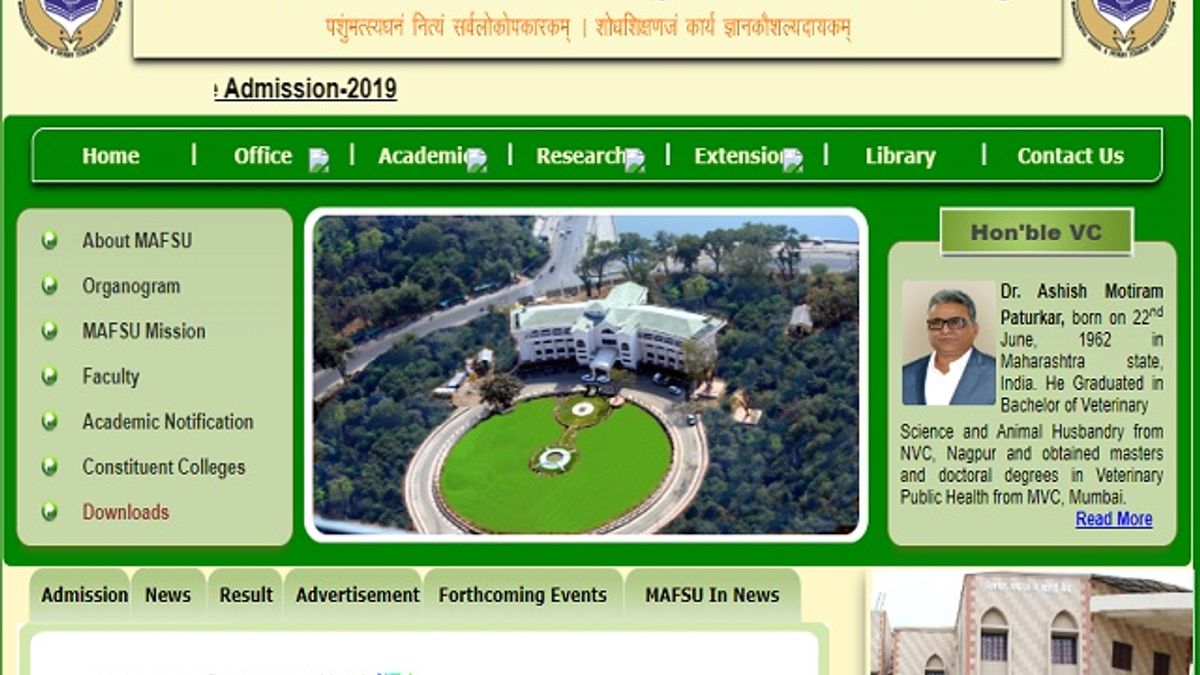Open Constituent Colleges sidebar link
The image size is (1200, 675).
point(164,467)
